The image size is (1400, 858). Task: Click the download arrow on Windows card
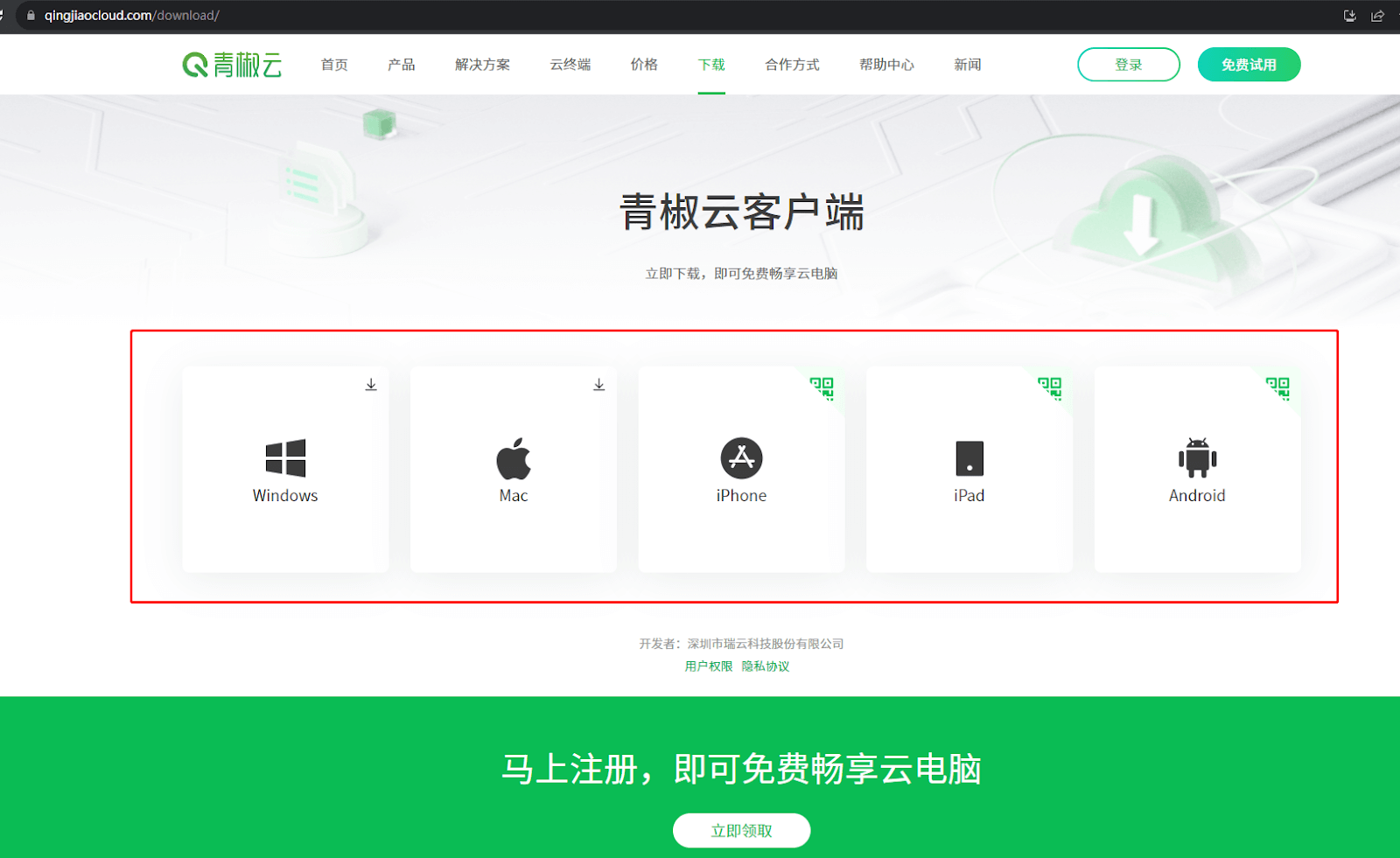tap(371, 385)
